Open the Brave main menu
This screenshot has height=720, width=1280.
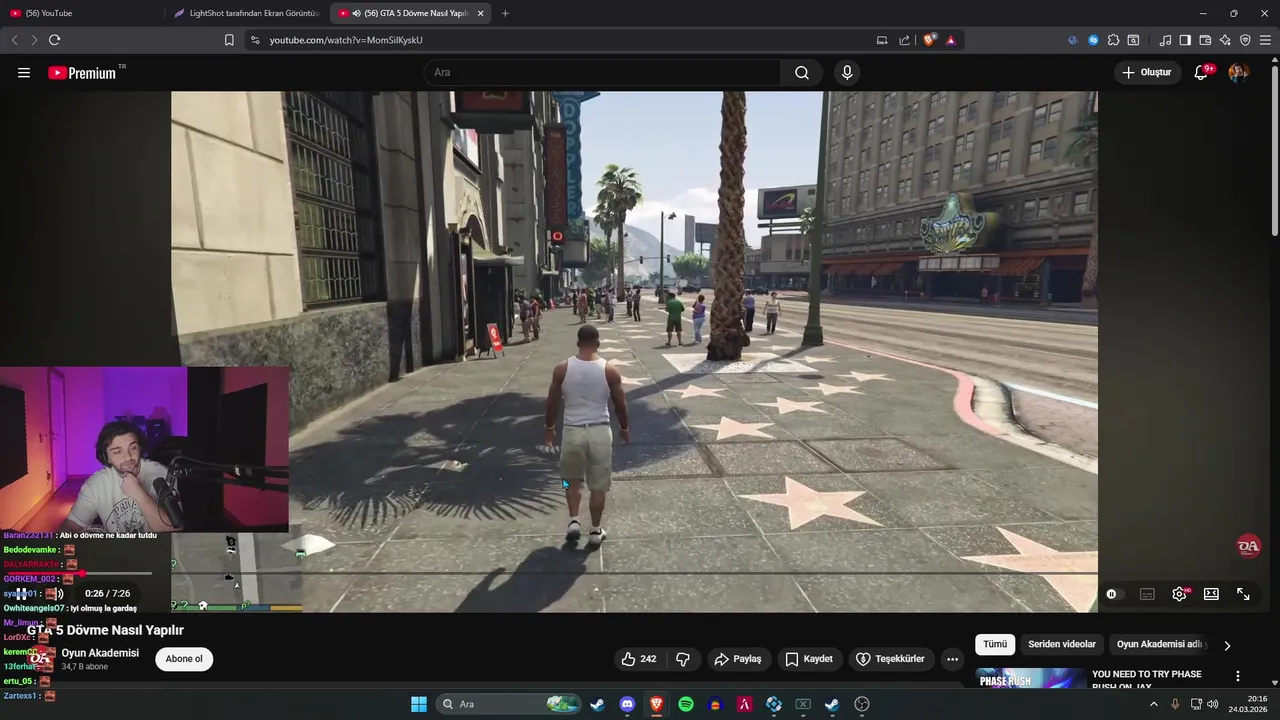point(1266,40)
